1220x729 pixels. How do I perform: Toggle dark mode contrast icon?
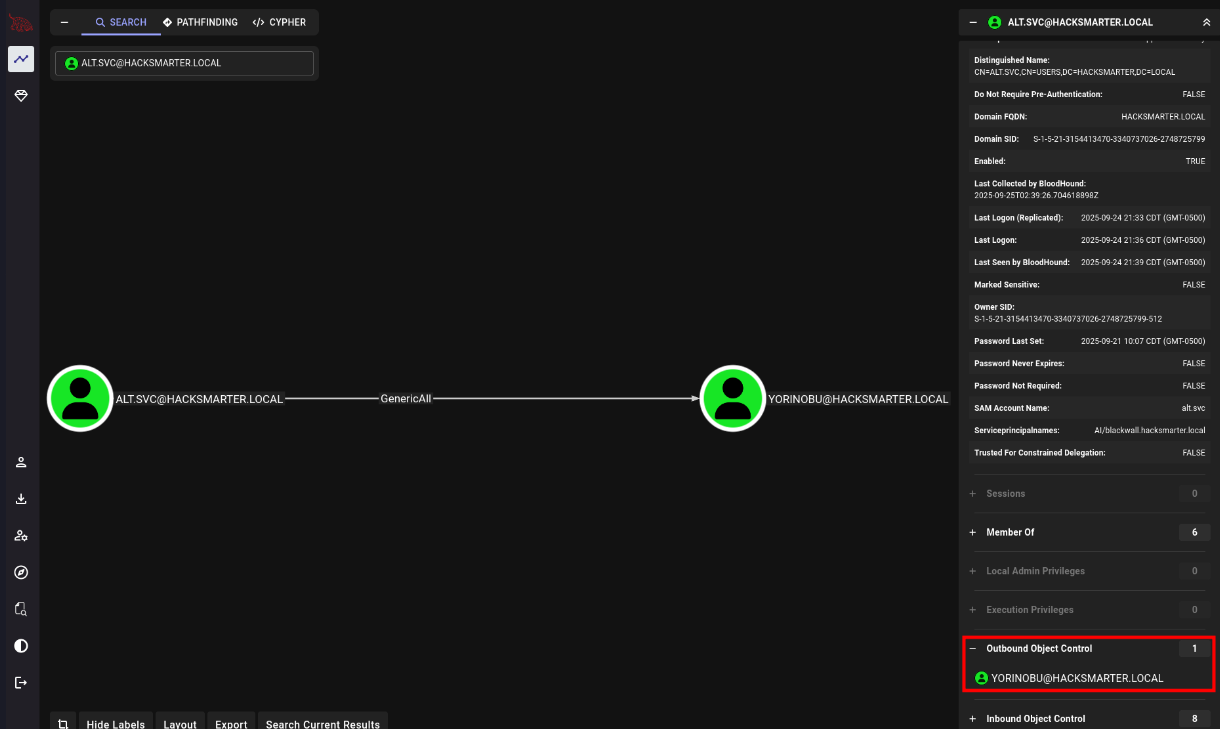pyautogui.click(x=21, y=646)
